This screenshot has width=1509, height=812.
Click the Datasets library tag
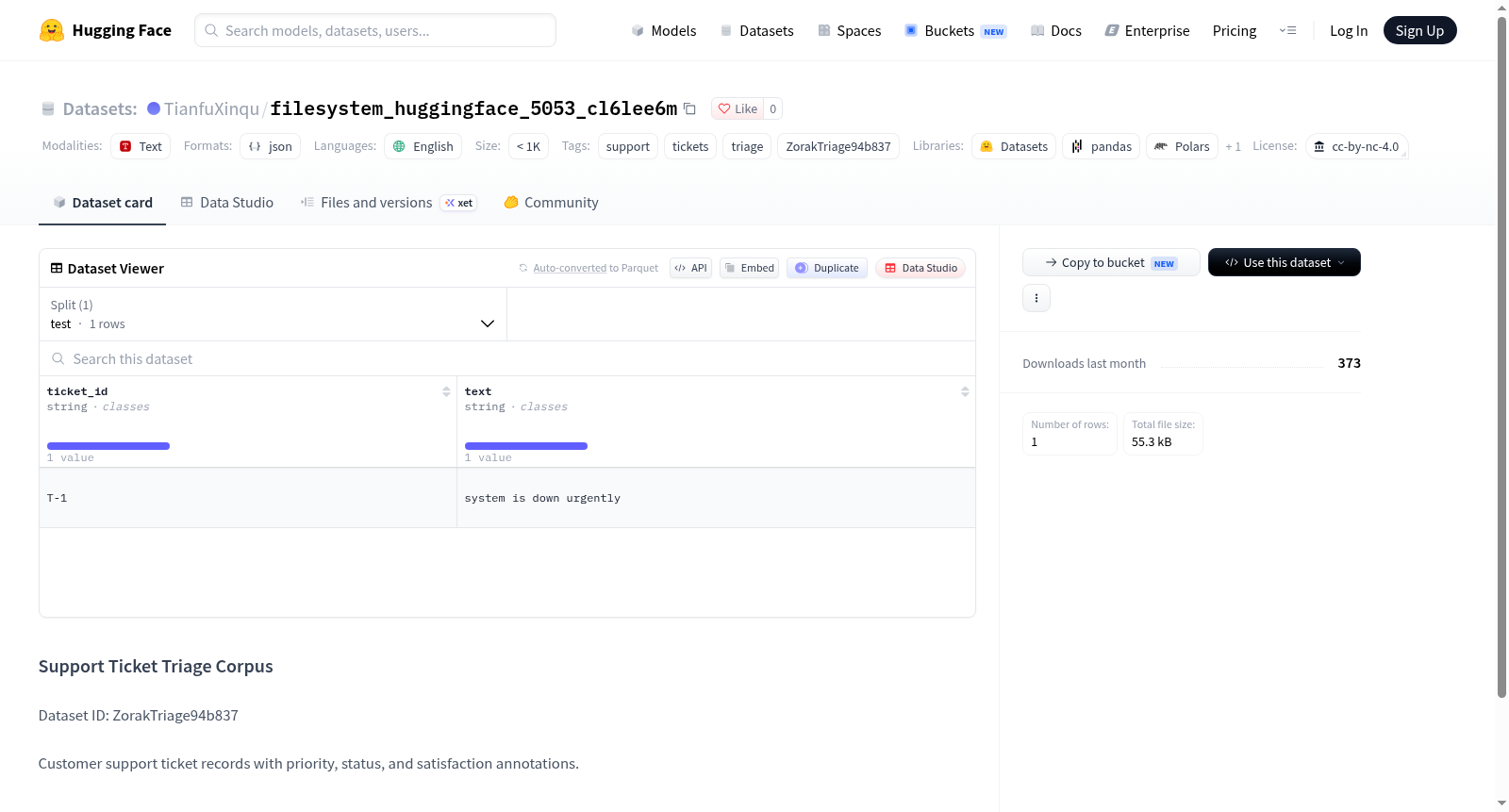(1014, 146)
